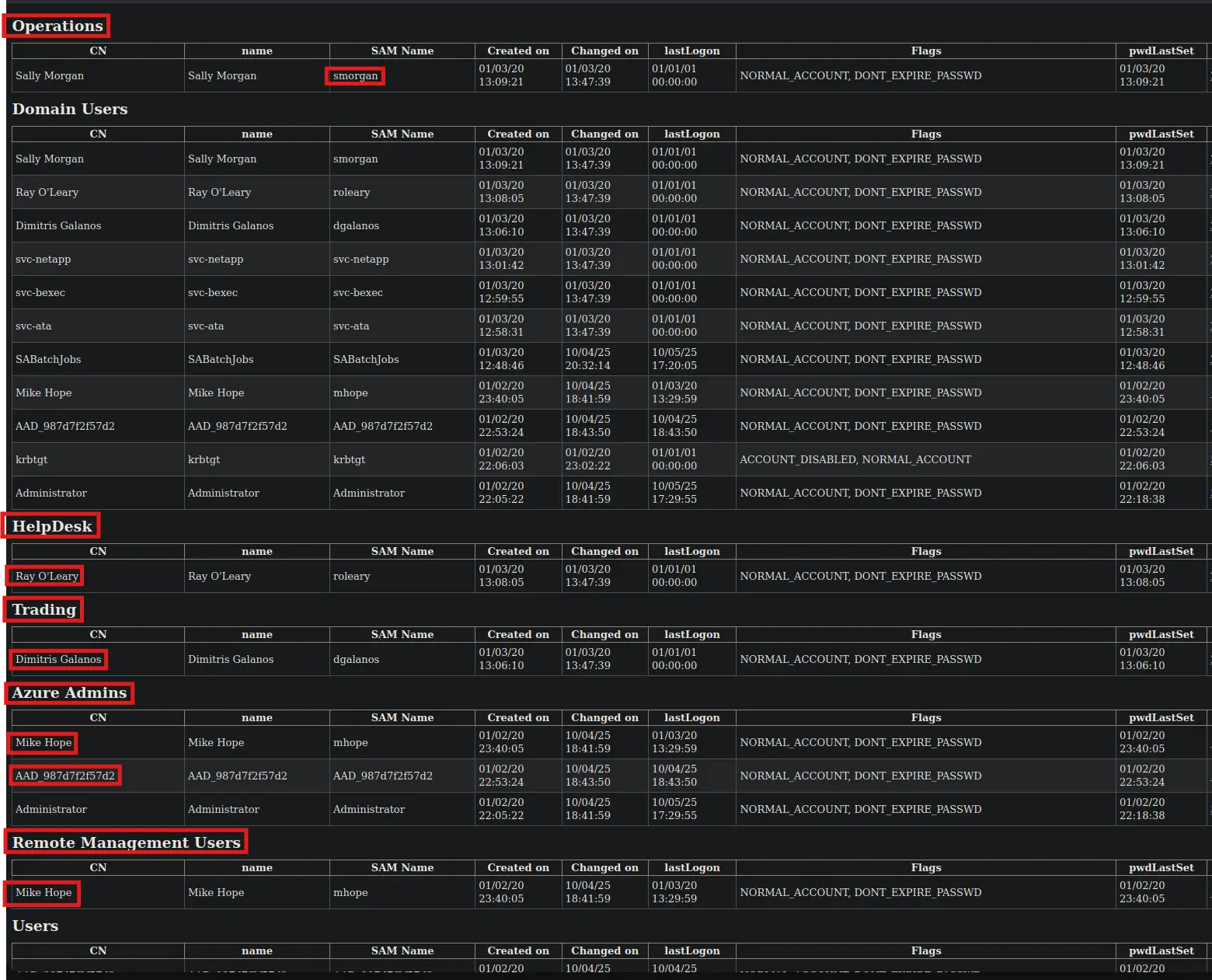Click AAD_987d7f2f57d2 CN in Azure Admins table
1212x980 pixels.
pyautogui.click(x=65, y=776)
